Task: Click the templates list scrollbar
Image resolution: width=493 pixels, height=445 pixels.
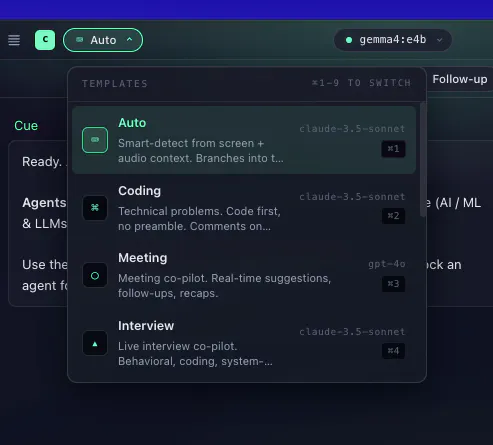Action: click(423, 159)
